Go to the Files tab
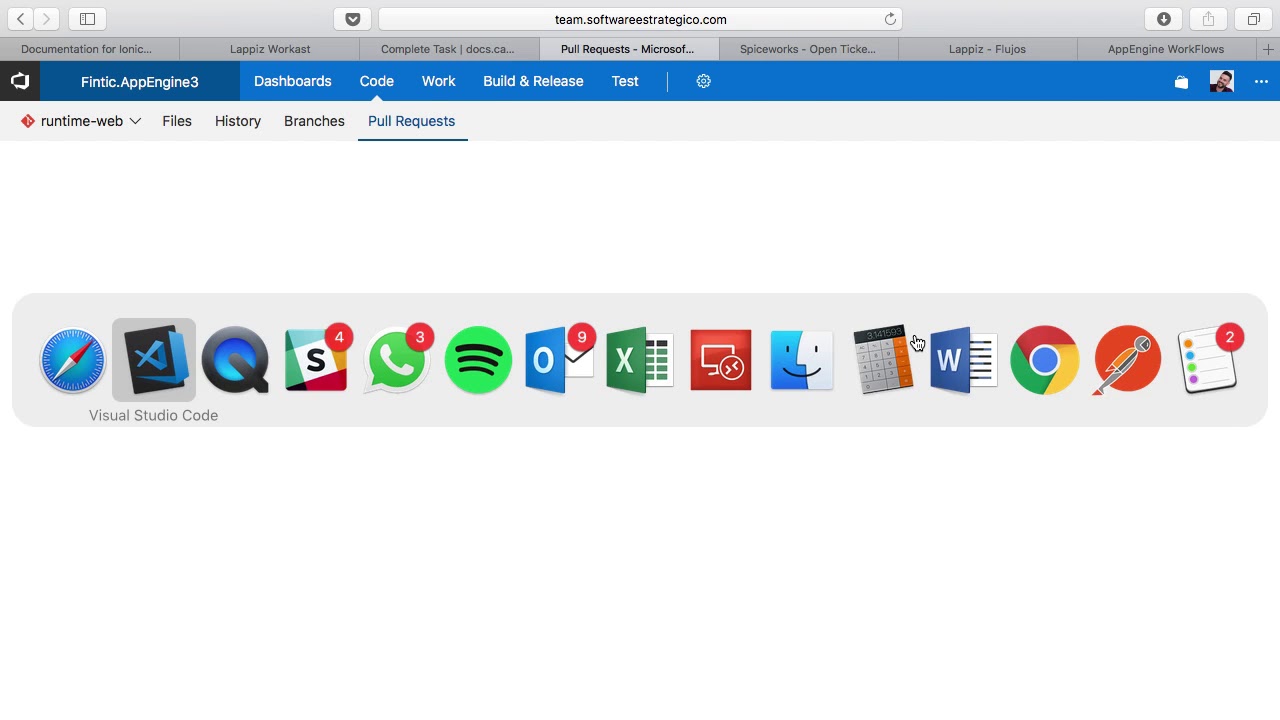Viewport: 1280px width, 720px height. (177, 121)
